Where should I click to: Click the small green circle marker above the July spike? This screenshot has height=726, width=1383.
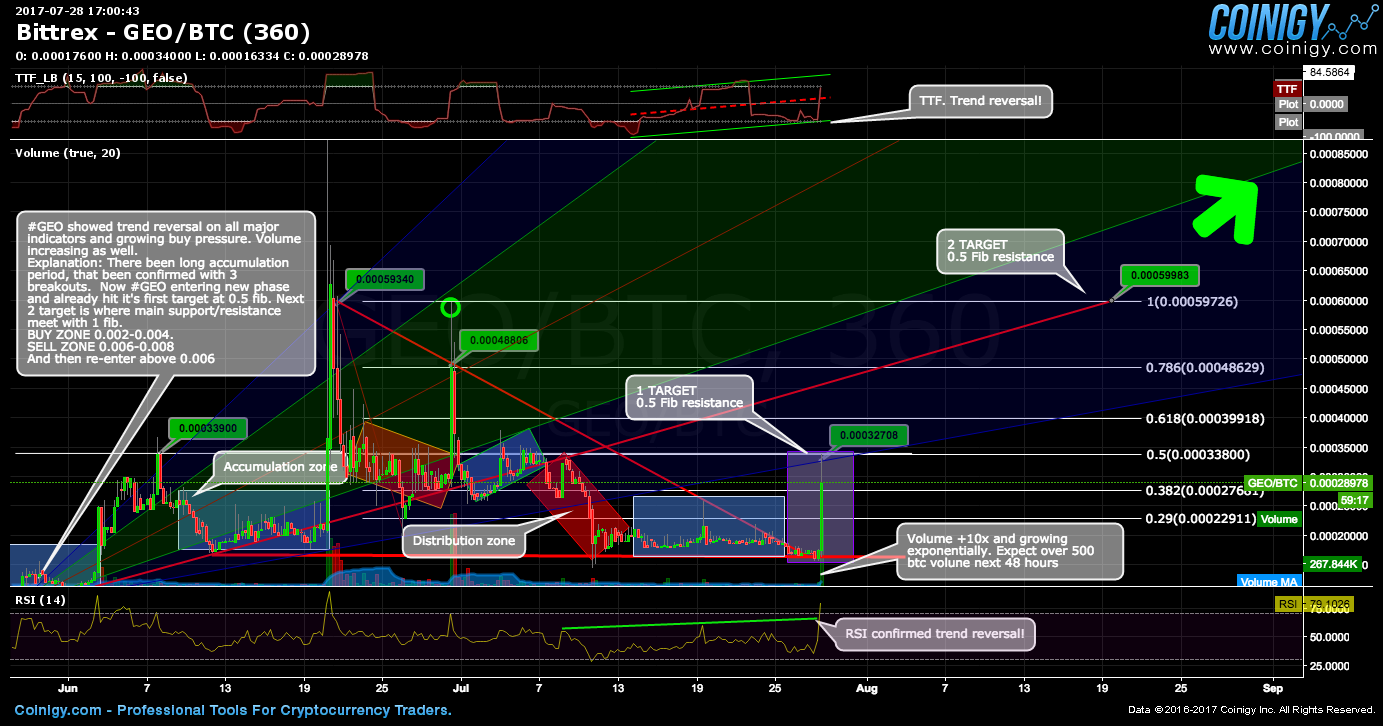451,308
